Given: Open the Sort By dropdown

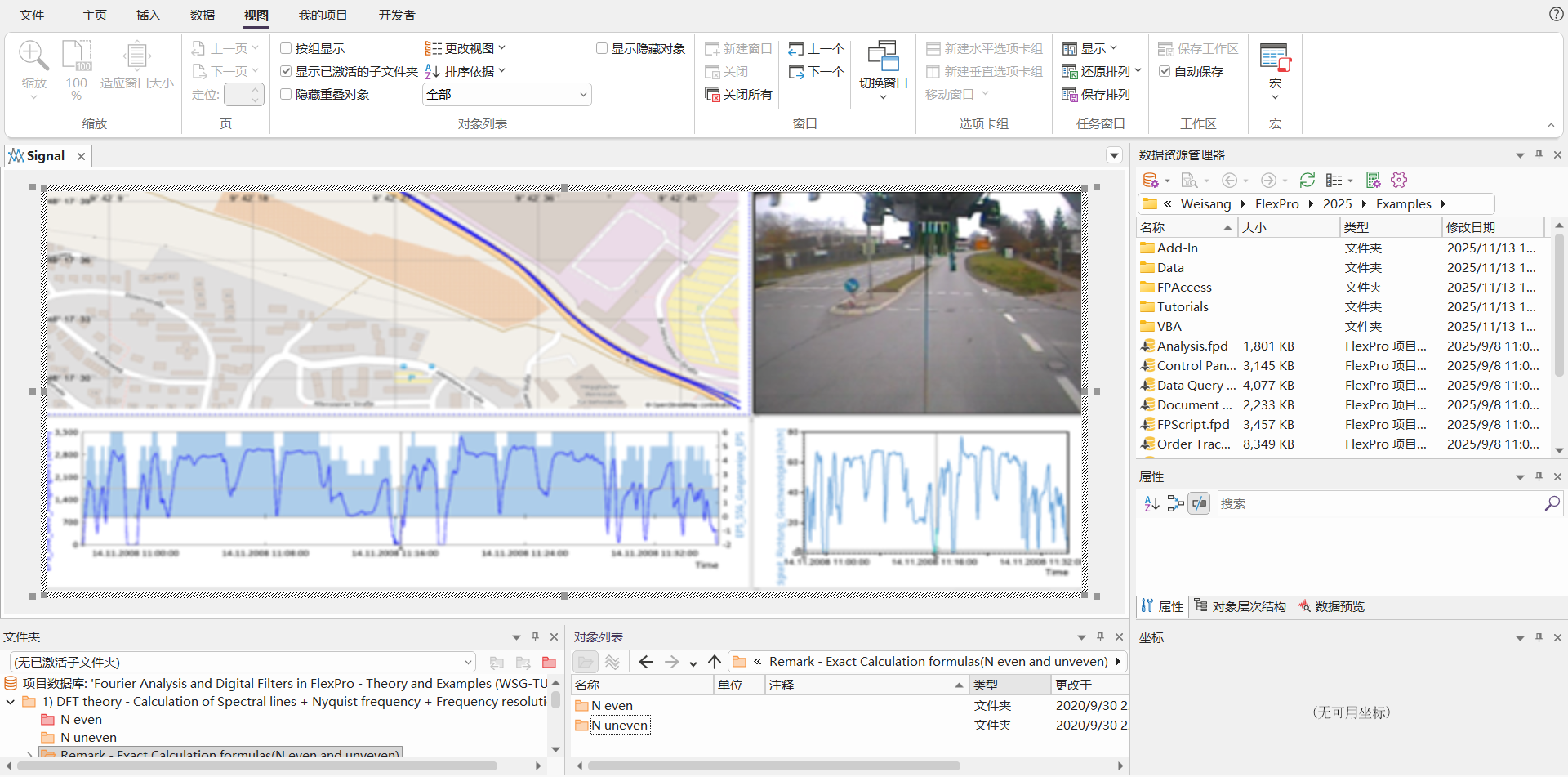Looking at the screenshot, I should pyautogui.click(x=465, y=72).
